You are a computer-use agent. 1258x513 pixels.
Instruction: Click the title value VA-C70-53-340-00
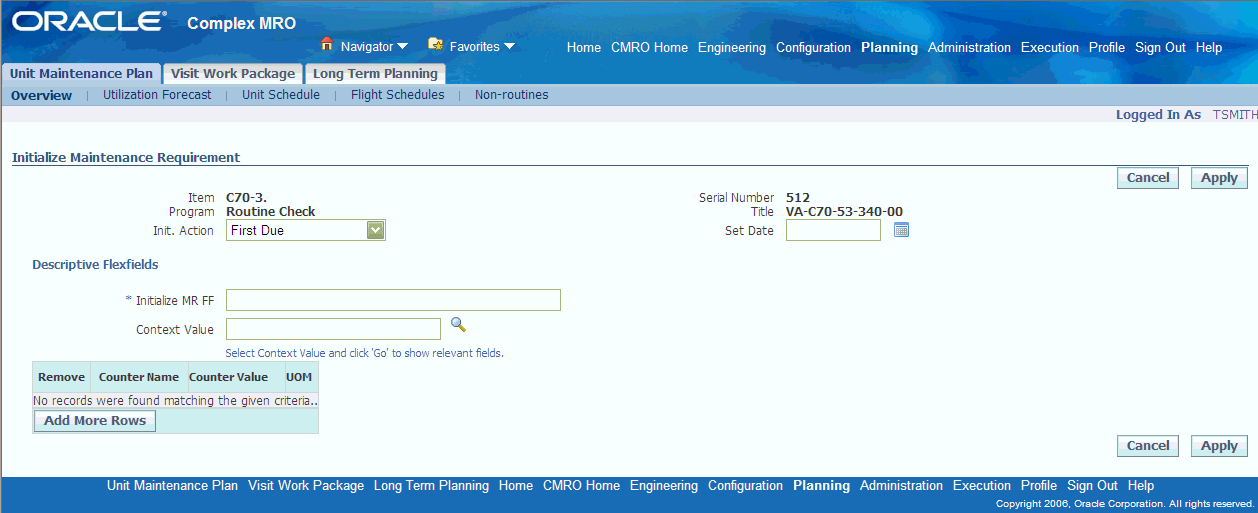coord(845,212)
